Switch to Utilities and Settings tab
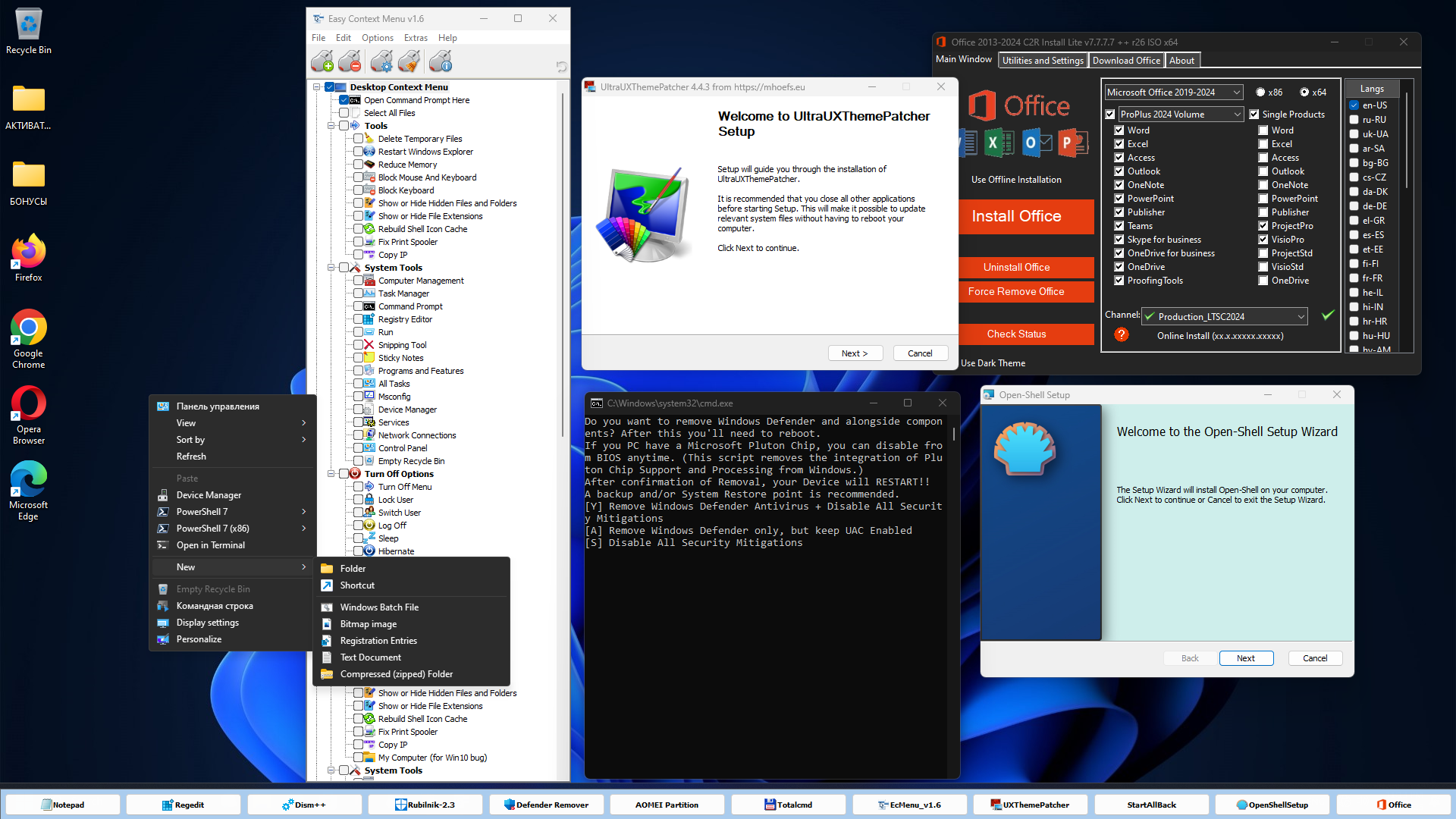This screenshot has width=1456, height=819. click(1043, 61)
